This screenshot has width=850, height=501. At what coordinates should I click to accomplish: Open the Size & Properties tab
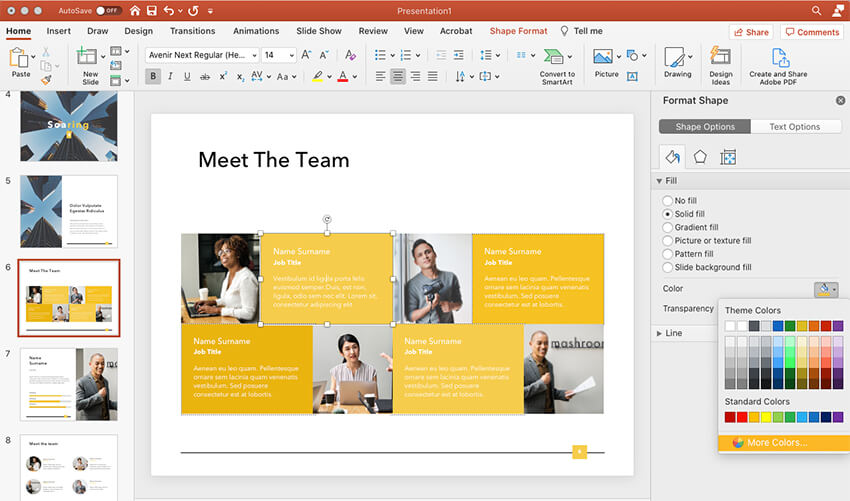tap(728, 157)
